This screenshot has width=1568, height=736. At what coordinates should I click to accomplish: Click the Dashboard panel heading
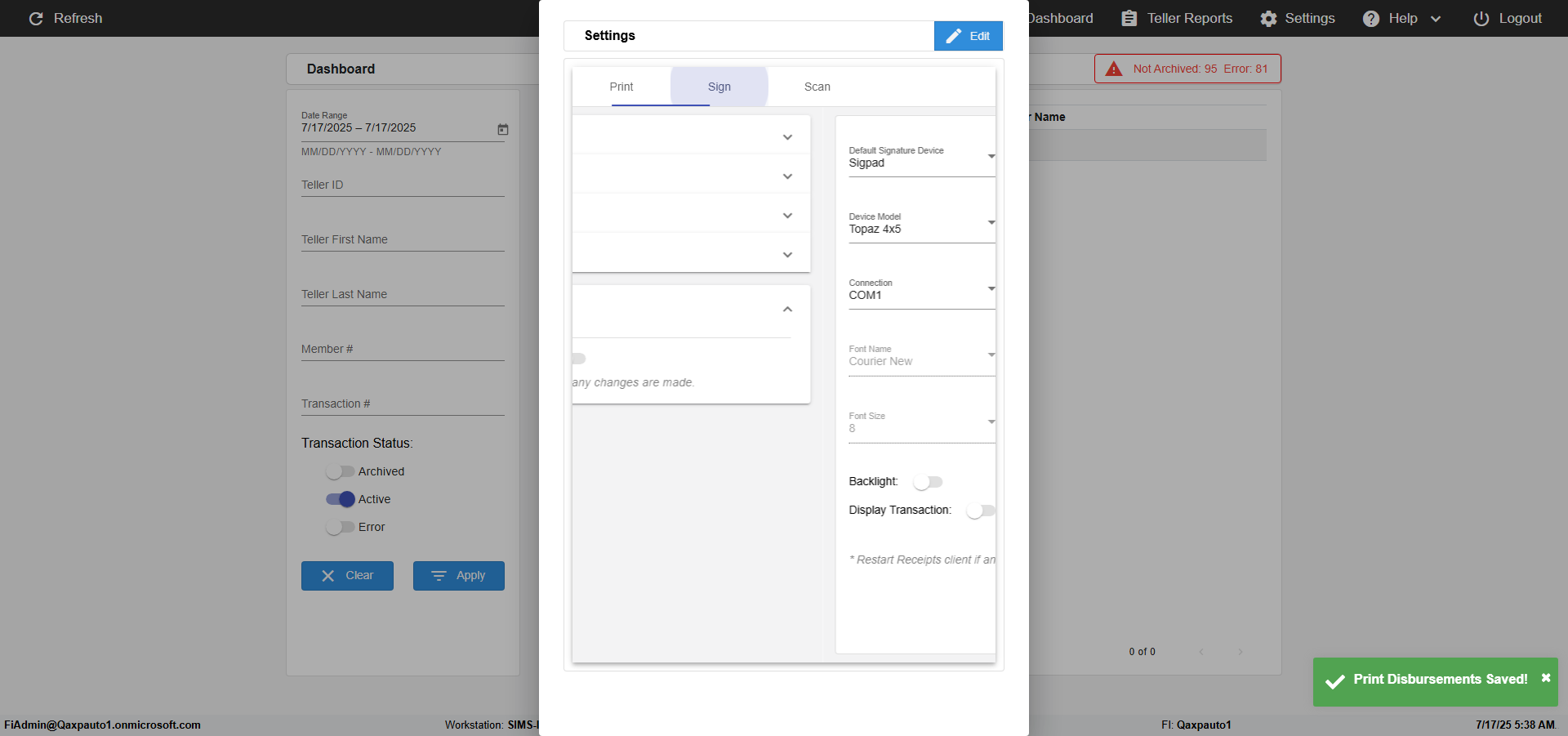click(x=341, y=69)
